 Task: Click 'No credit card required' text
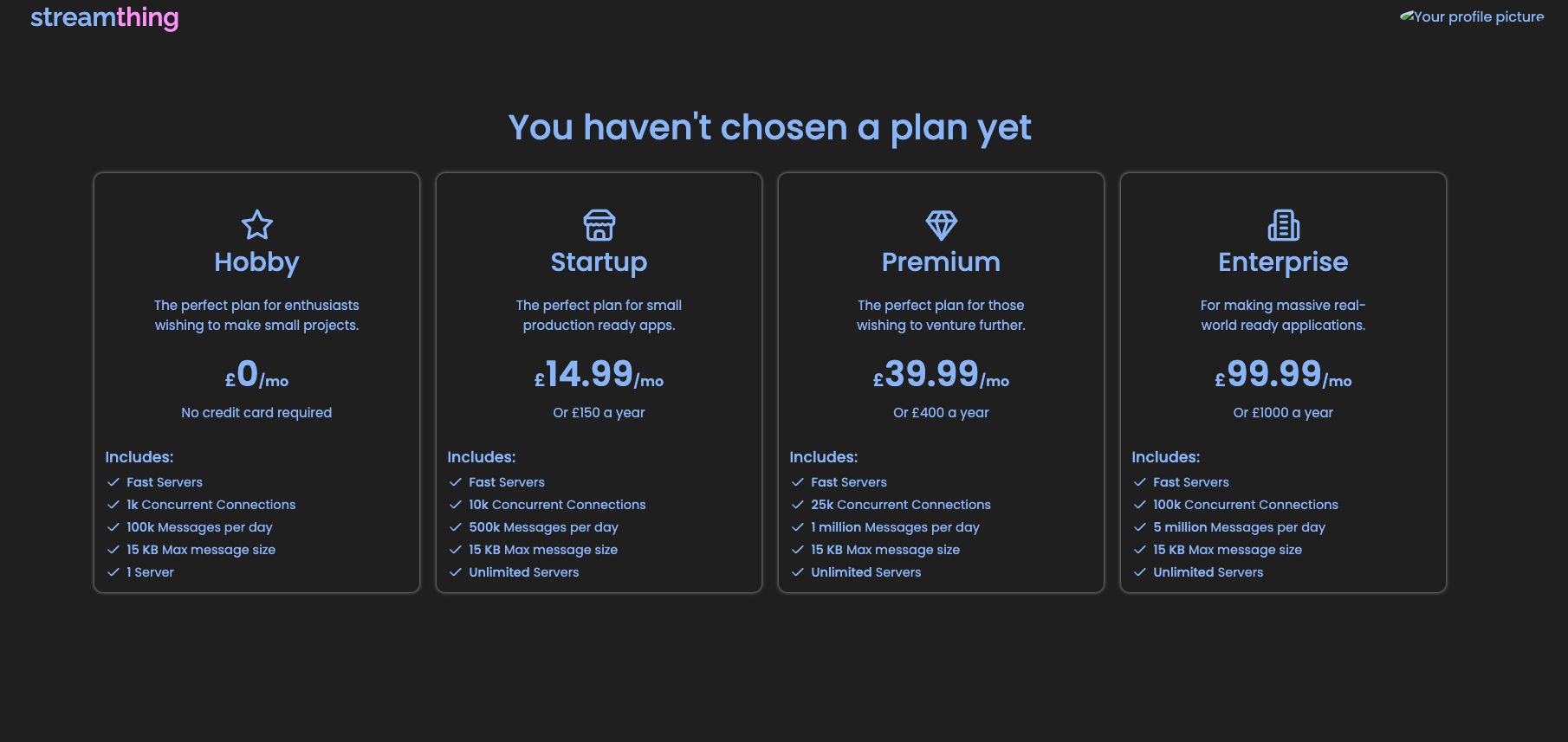pos(256,413)
